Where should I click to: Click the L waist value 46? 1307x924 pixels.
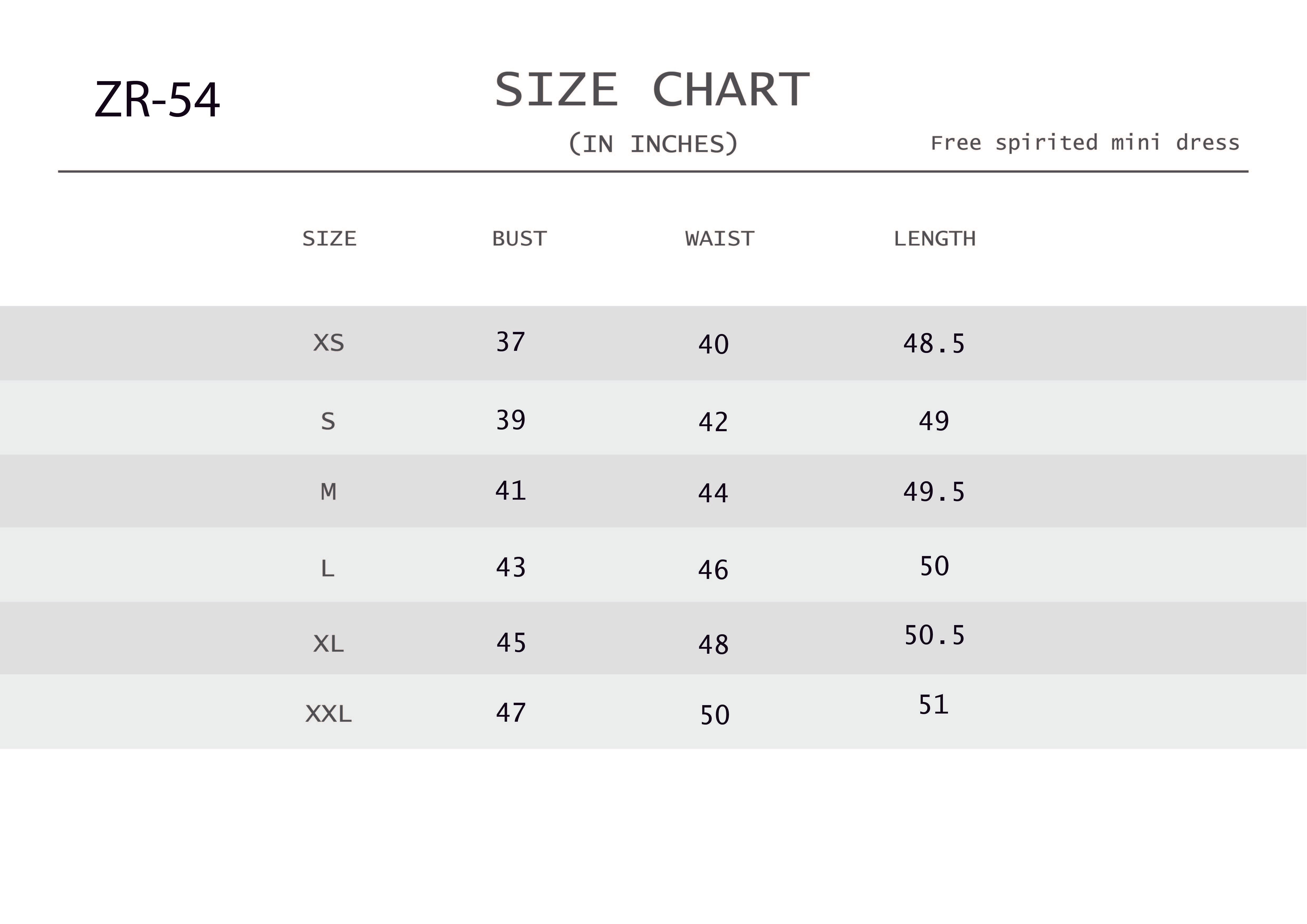click(713, 569)
